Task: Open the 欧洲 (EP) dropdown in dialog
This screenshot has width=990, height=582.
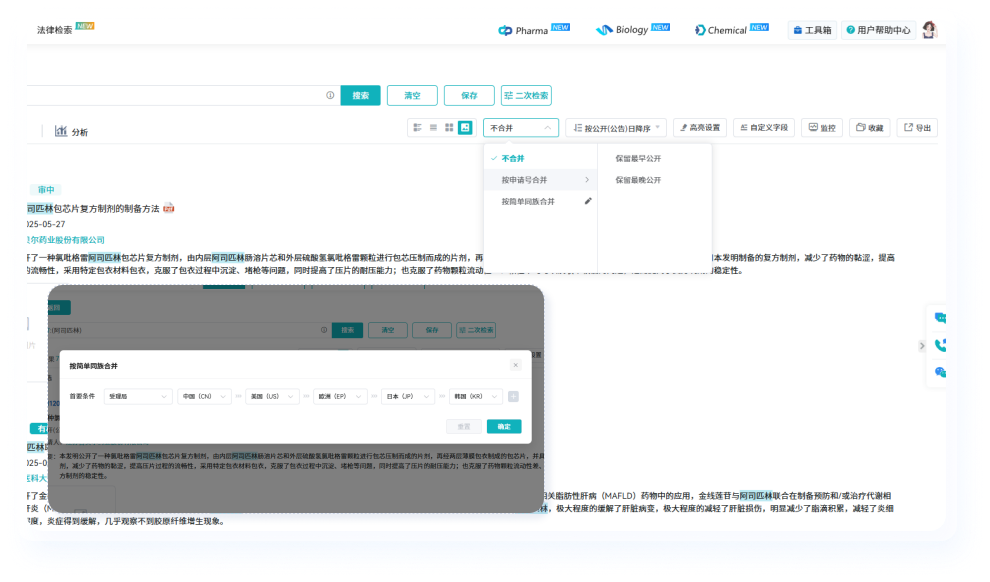Action: pyautogui.click(x=340, y=396)
